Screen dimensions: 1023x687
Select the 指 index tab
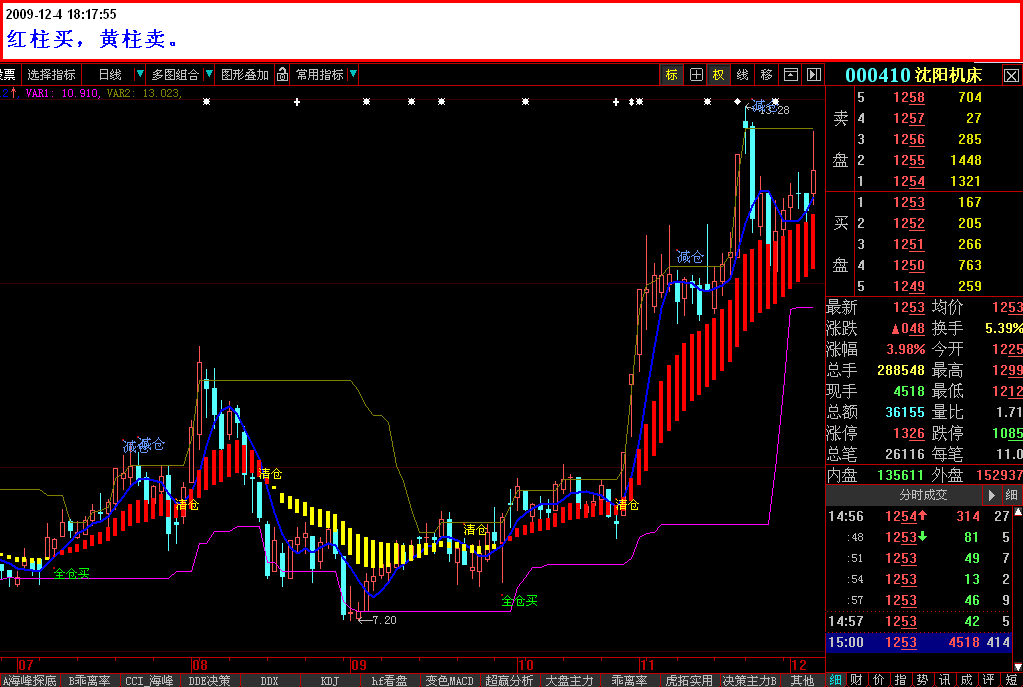[x=900, y=680]
